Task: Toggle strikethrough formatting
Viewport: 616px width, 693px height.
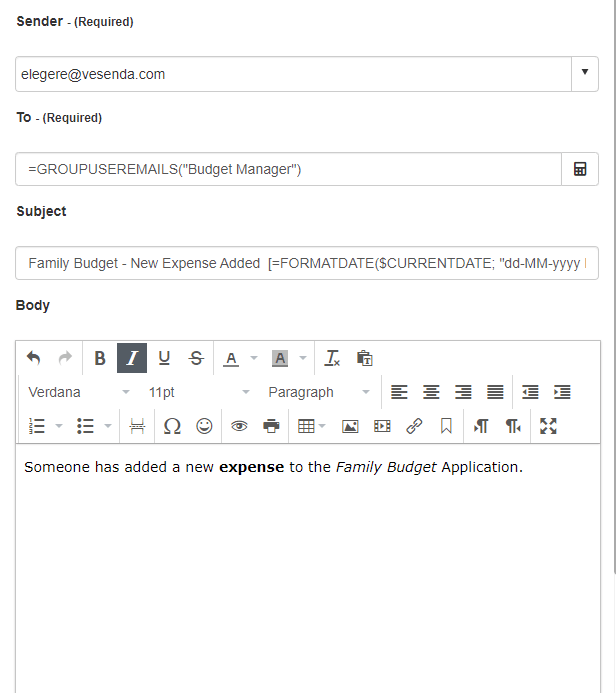Action: (x=196, y=358)
